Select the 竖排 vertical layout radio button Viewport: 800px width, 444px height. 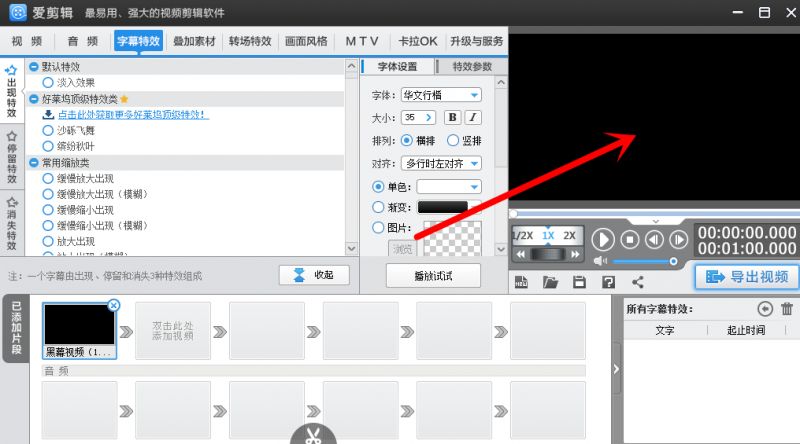tap(453, 140)
